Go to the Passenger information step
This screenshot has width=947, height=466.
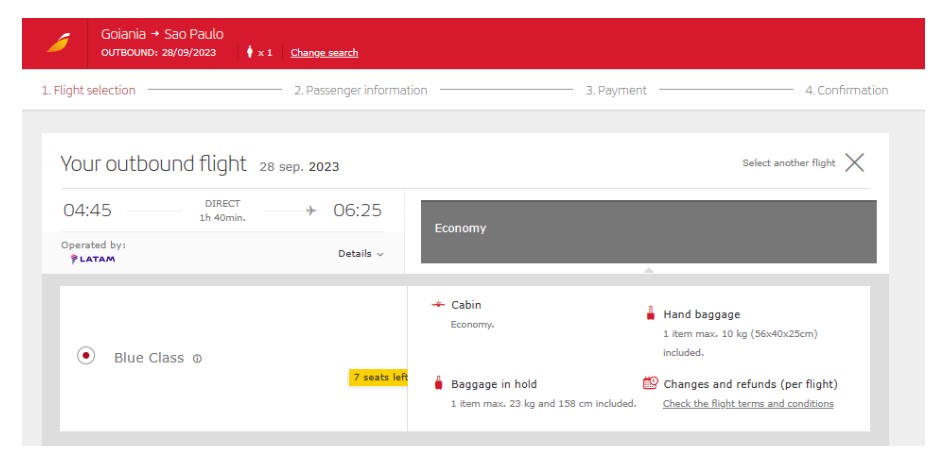[360, 90]
